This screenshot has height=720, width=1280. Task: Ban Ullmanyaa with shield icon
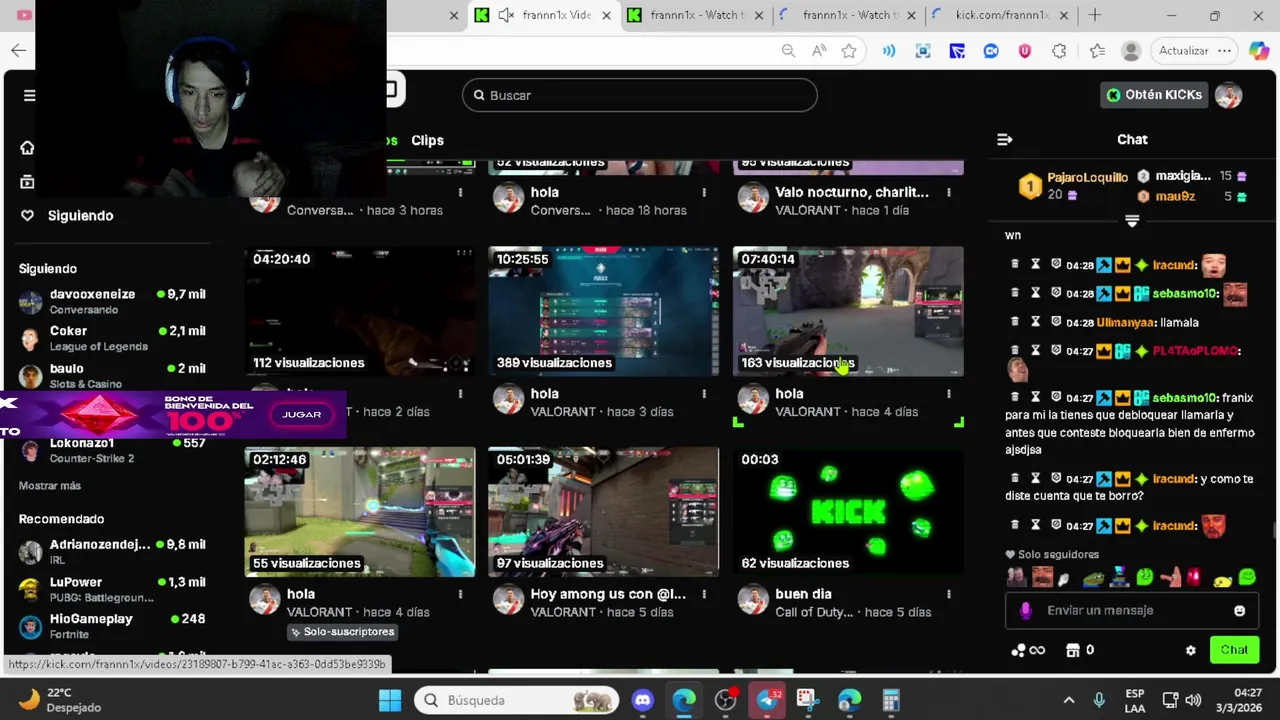click(x=1056, y=322)
